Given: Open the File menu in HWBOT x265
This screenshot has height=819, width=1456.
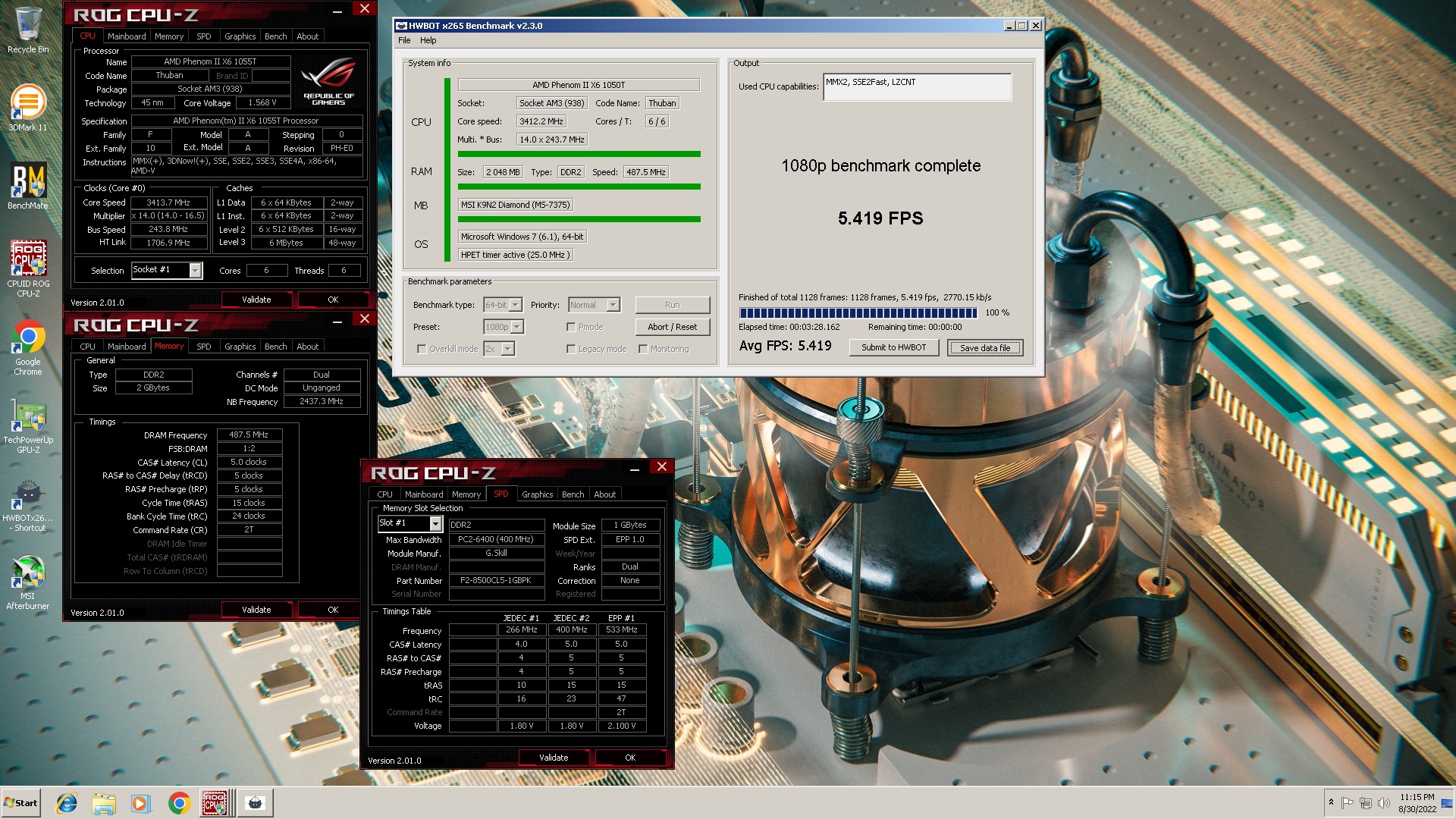Looking at the screenshot, I should pos(404,40).
